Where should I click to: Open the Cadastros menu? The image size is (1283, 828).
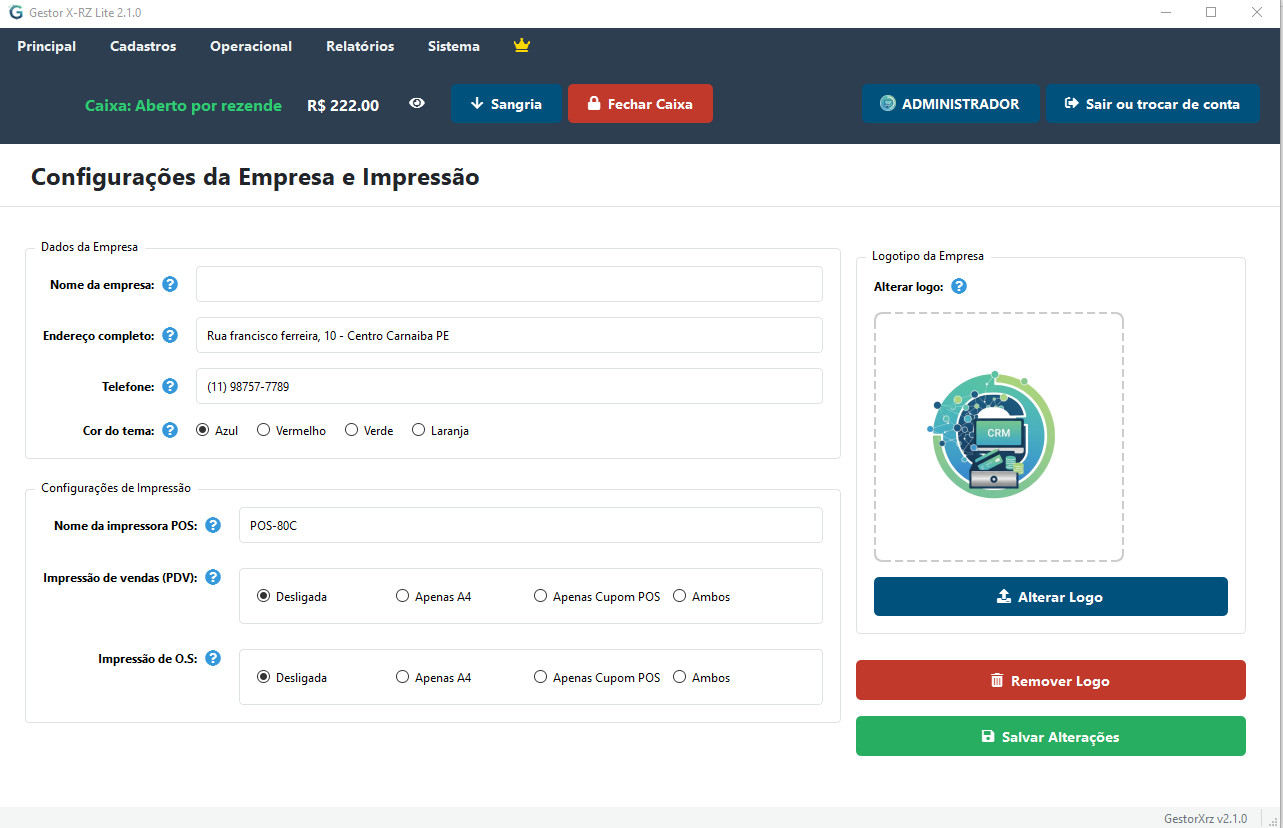[143, 46]
